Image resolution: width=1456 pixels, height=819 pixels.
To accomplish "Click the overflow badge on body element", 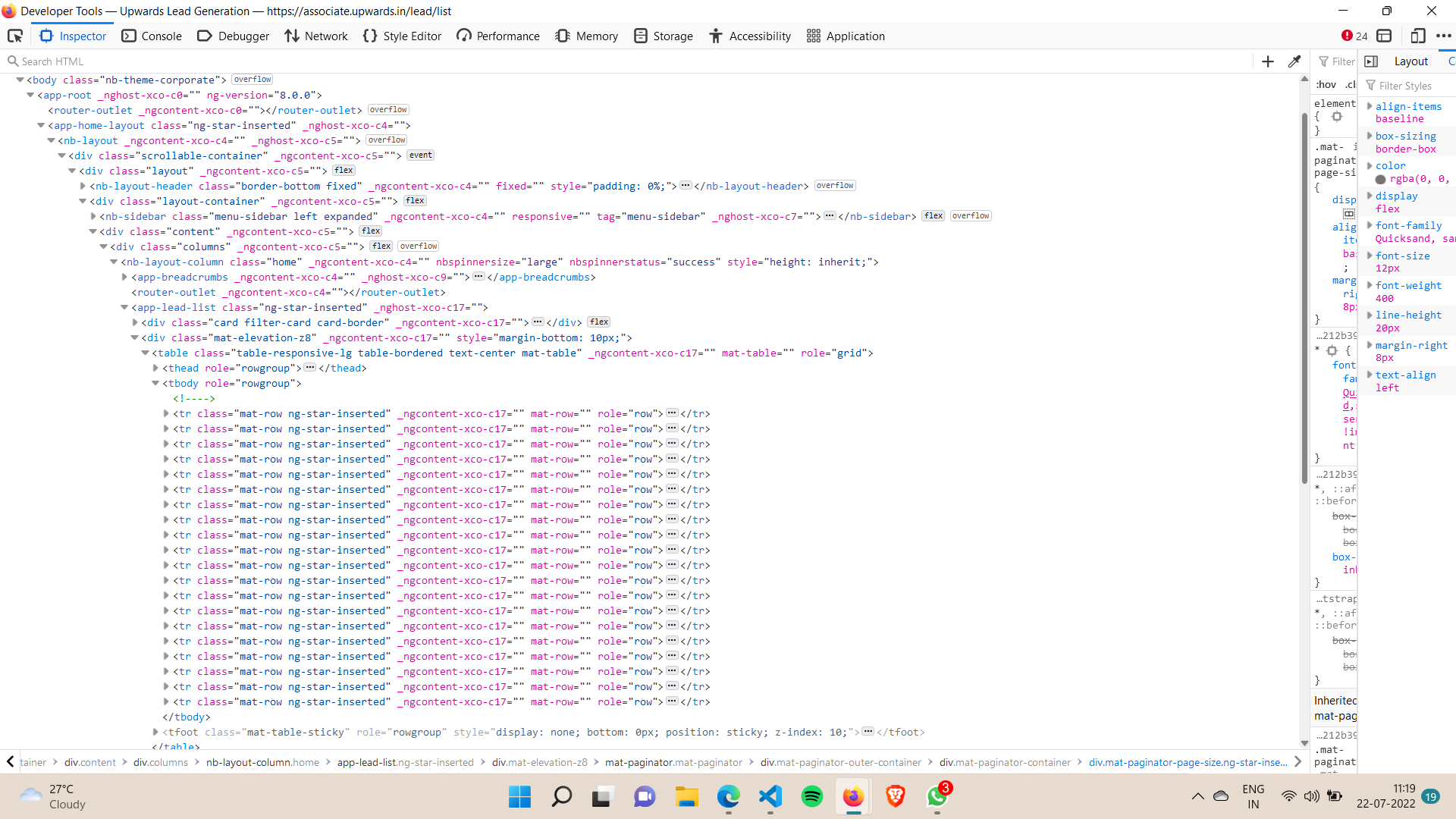I will [x=253, y=80].
